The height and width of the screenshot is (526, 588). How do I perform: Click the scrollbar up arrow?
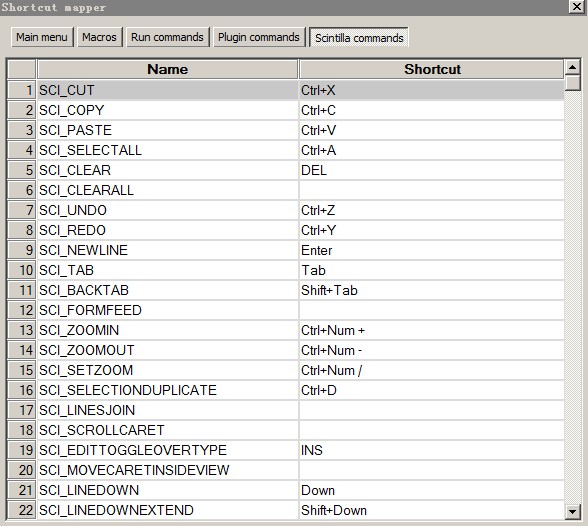pos(572,67)
